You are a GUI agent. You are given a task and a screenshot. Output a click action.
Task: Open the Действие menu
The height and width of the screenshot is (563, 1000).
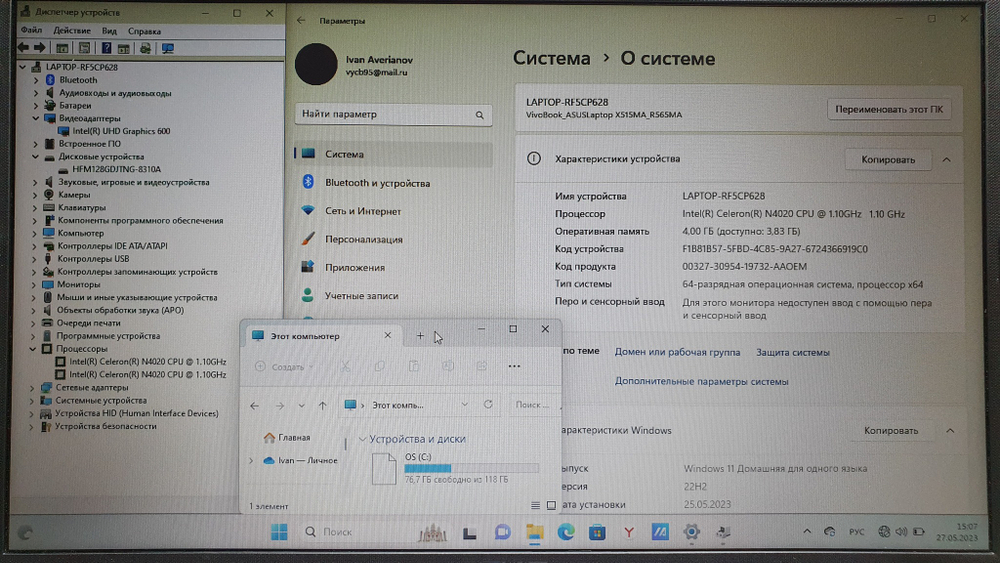click(x=72, y=31)
